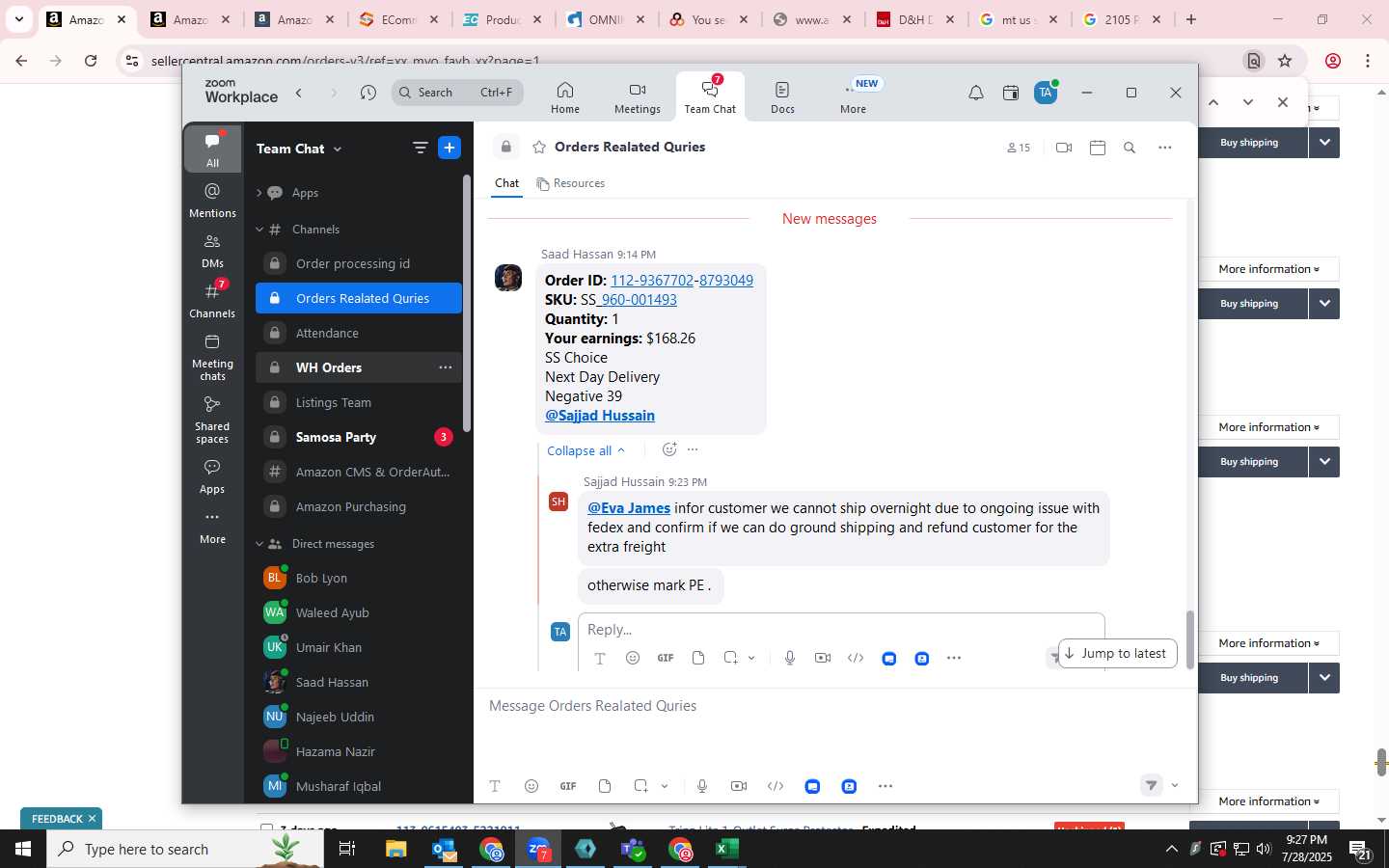Insert code snippet in reply toolbar
Image resolution: width=1389 pixels, height=868 pixels.
[x=856, y=658]
